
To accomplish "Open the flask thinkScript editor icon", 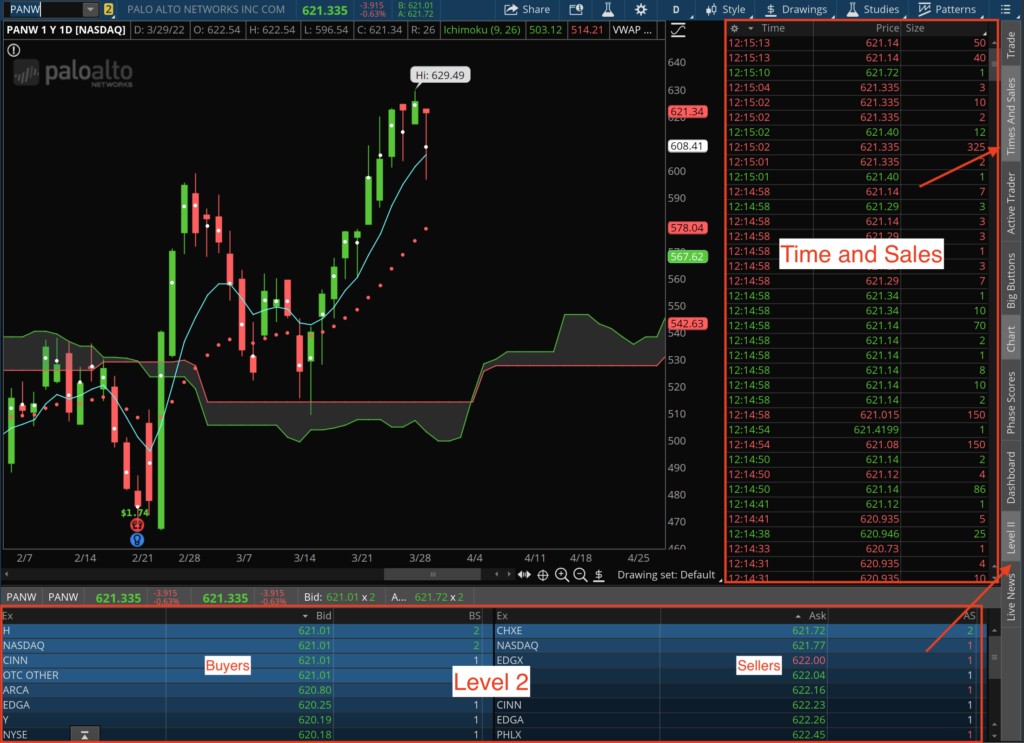I will pyautogui.click(x=608, y=9).
